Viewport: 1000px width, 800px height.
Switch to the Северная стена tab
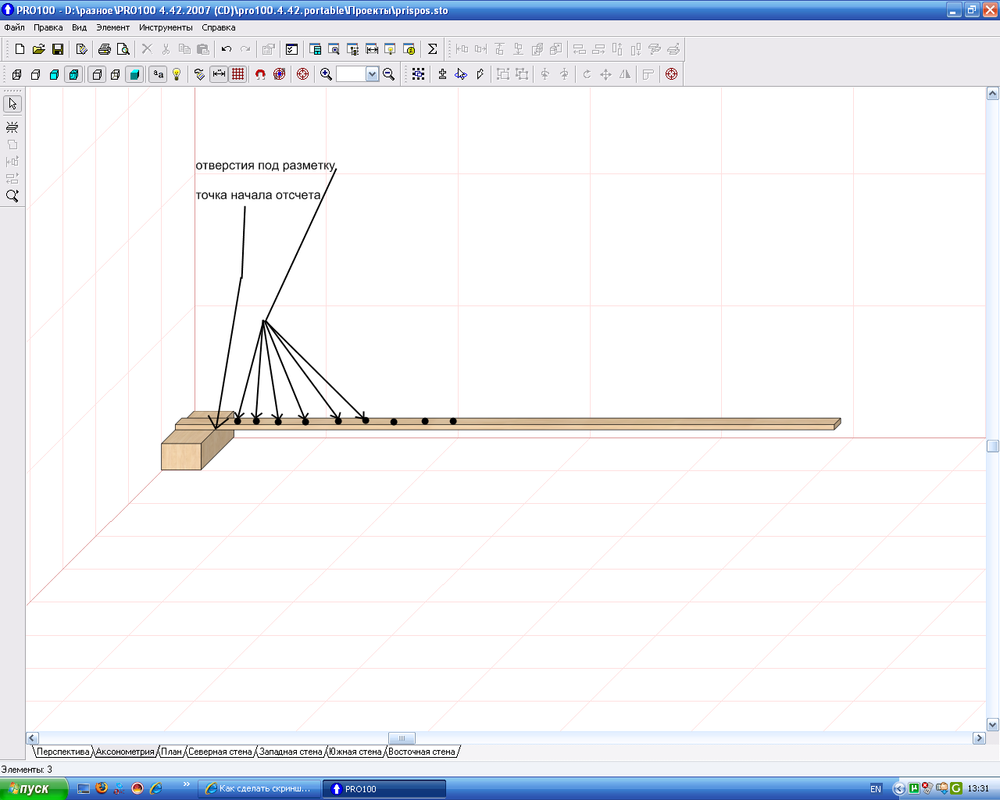point(220,751)
